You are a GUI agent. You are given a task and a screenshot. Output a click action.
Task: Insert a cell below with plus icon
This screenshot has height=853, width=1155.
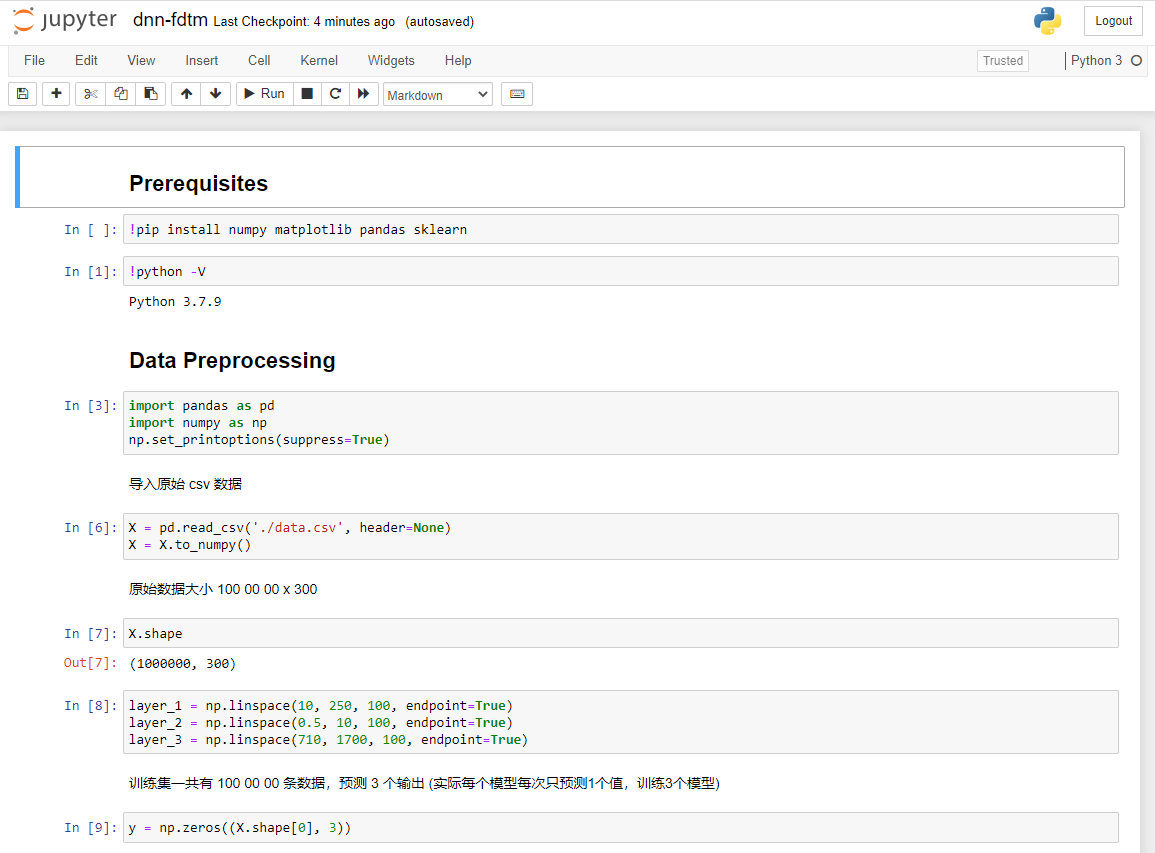pyautogui.click(x=56, y=94)
